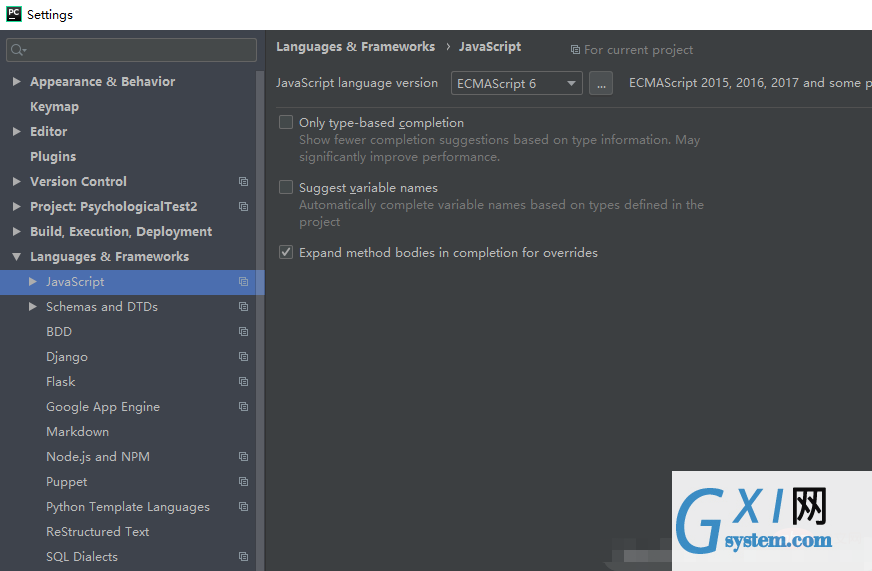Select Django settings page
872x571 pixels.
tap(67, 357)
